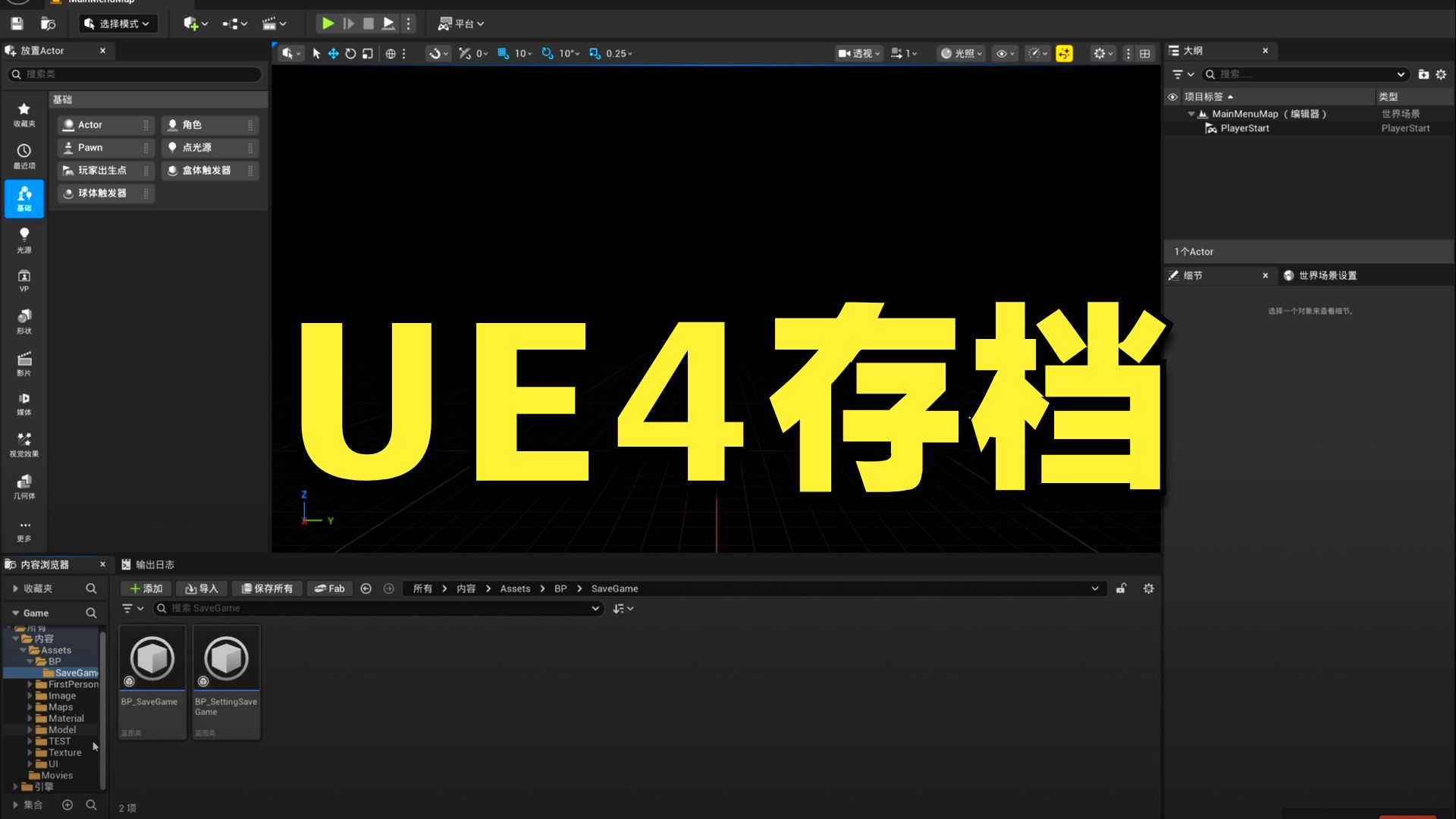Image resolution: width=1456 pixels, height=819 pixels.
Task: Start Play in Editor
Action: pos(328,24)
